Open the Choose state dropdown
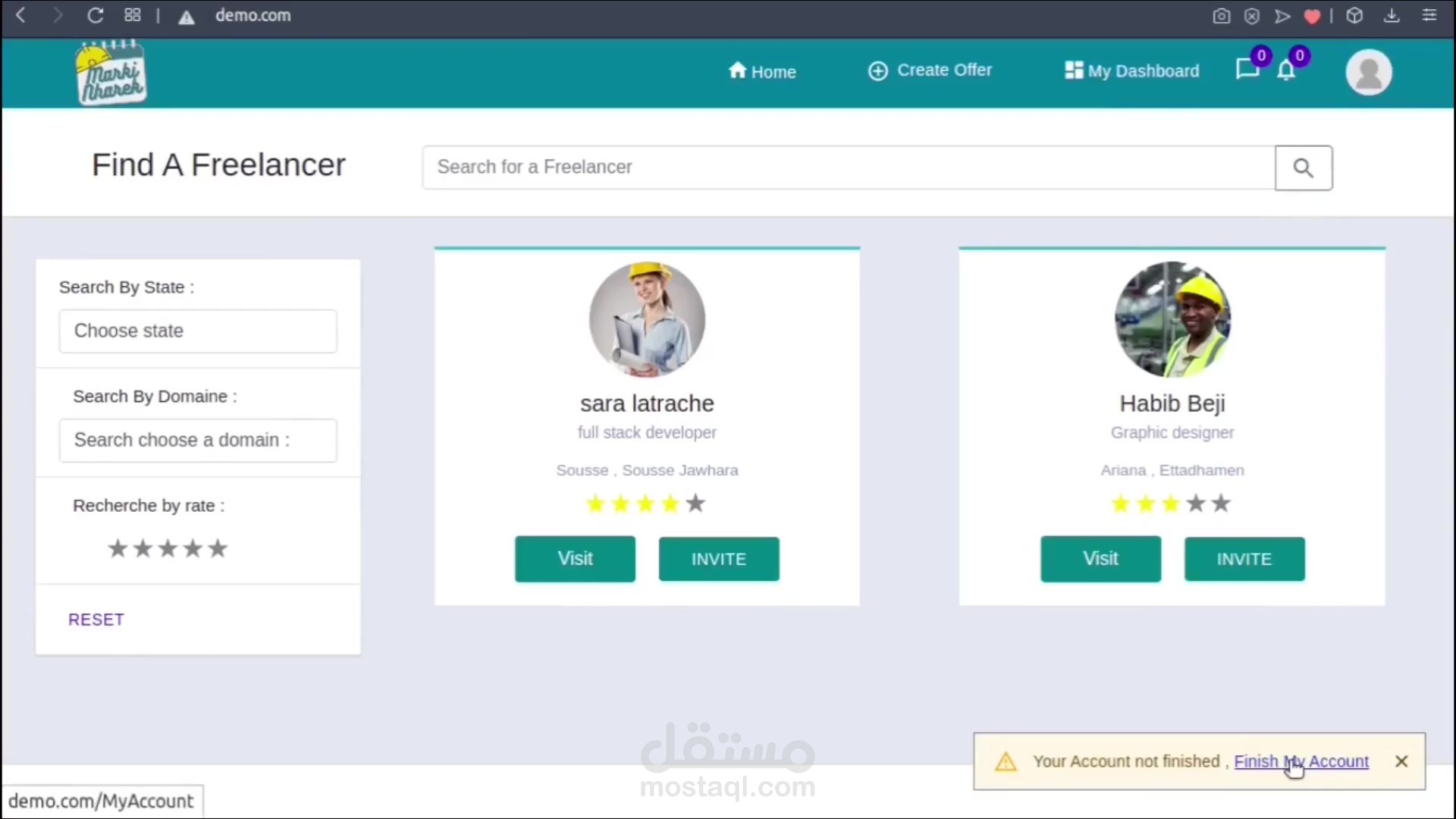This screenshot has height=819, width=1456. coord(198,331)
